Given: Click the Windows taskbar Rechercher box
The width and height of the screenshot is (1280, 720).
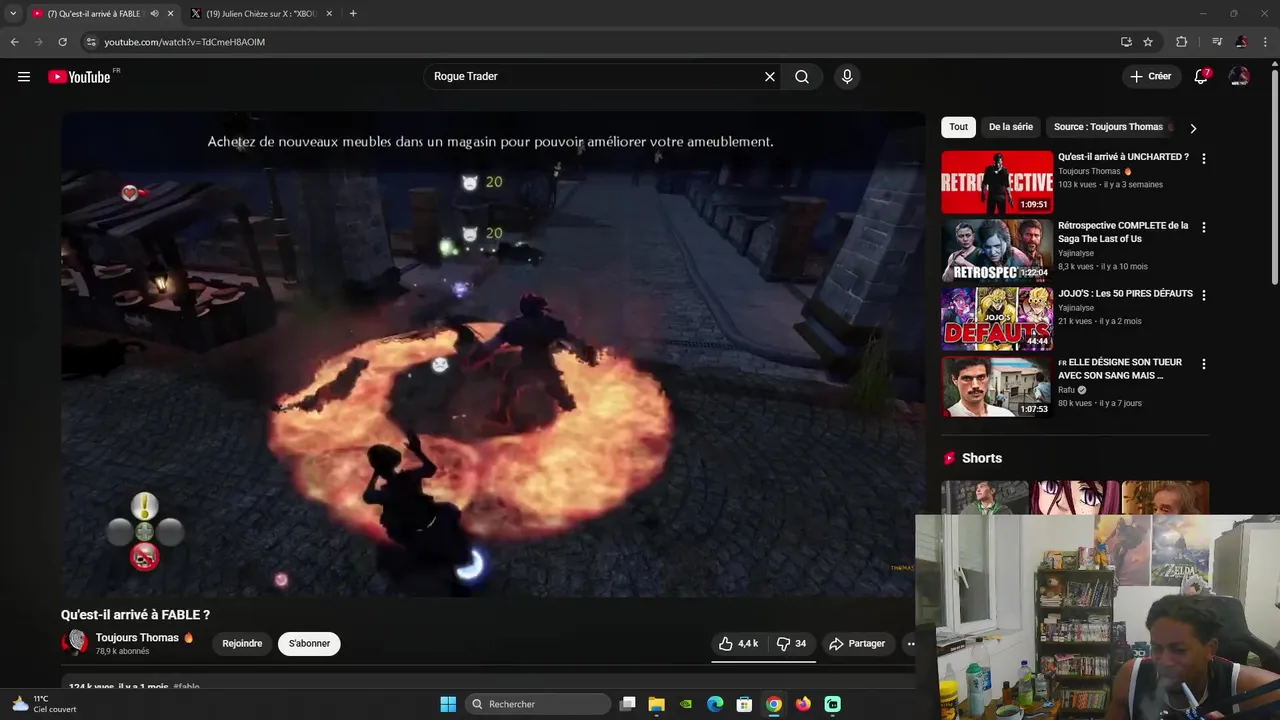Looking at the screenshot, I should (x=540, y=704).
